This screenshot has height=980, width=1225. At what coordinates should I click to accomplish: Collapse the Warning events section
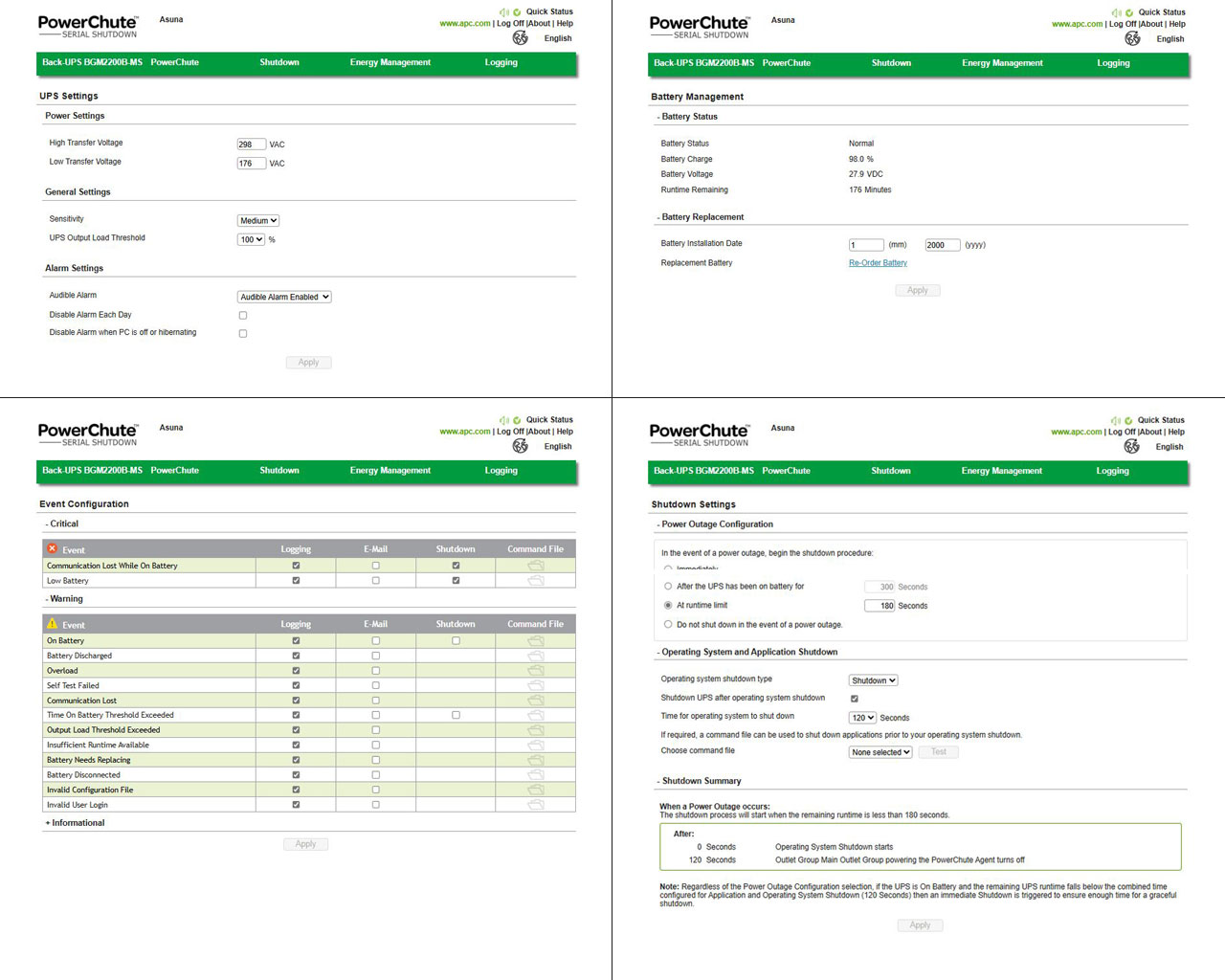[x=63, y=599]
